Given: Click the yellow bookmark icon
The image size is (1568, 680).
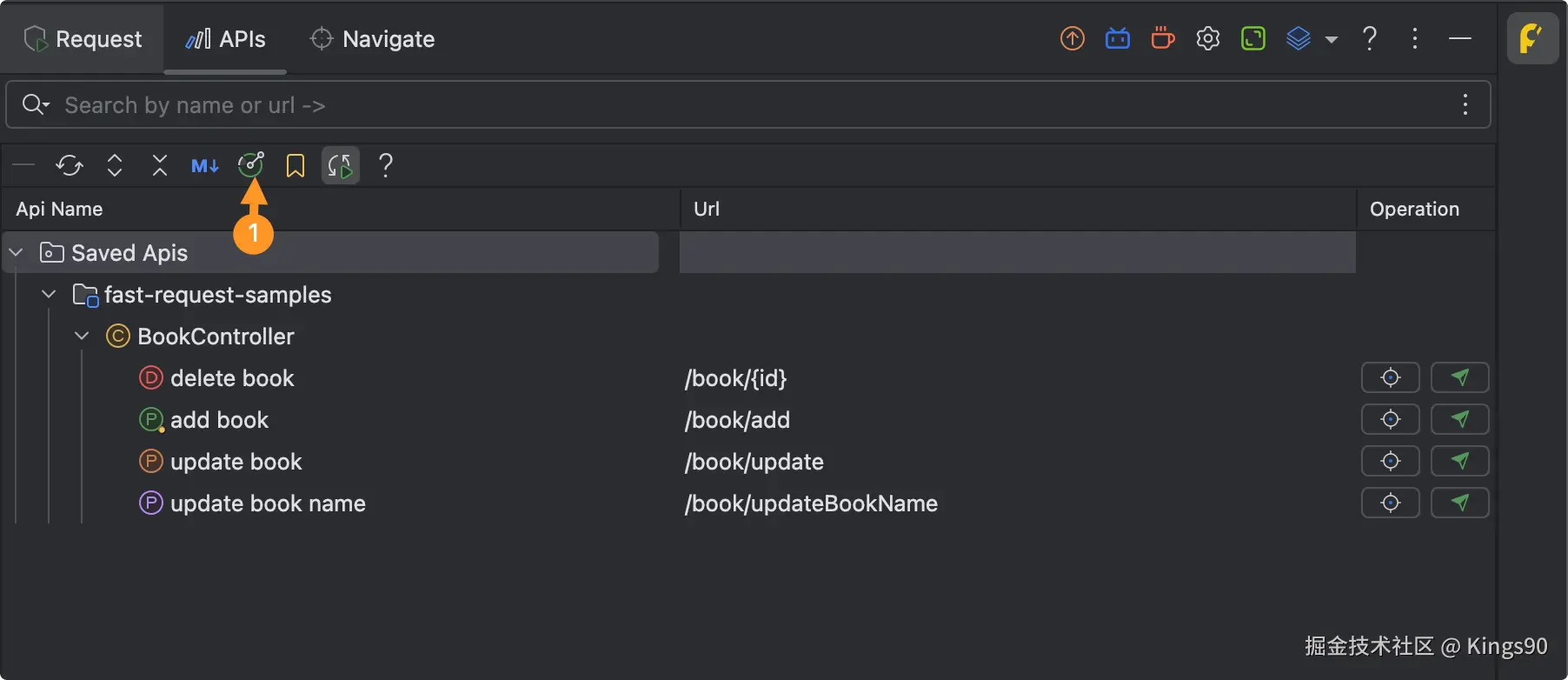Looking at the screenshot, I should 296,165.
